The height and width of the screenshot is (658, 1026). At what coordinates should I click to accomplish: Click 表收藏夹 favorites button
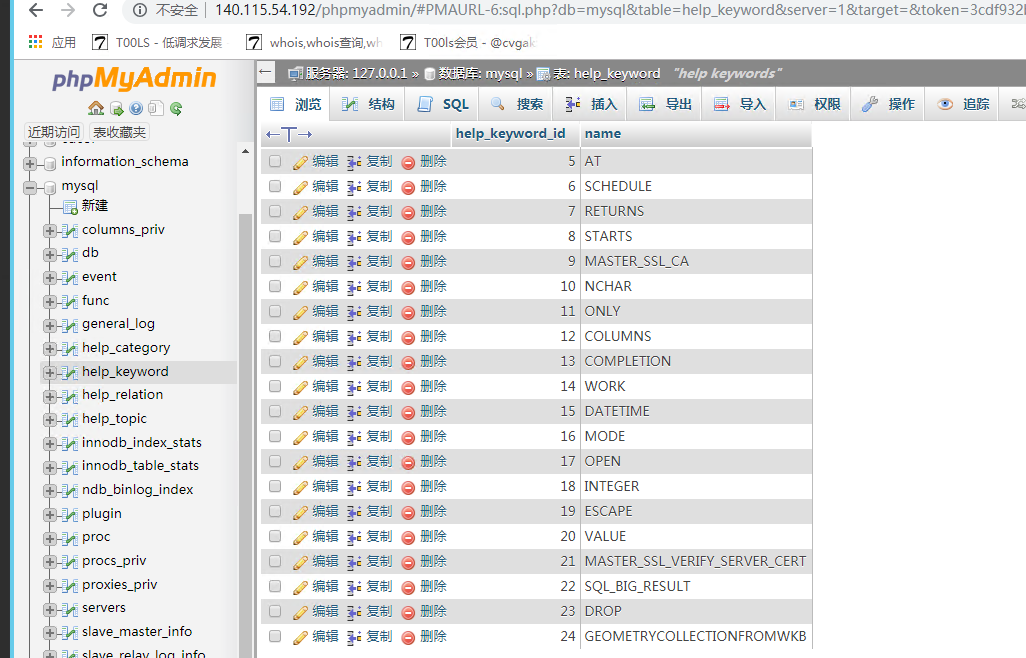tap(119, 132)
